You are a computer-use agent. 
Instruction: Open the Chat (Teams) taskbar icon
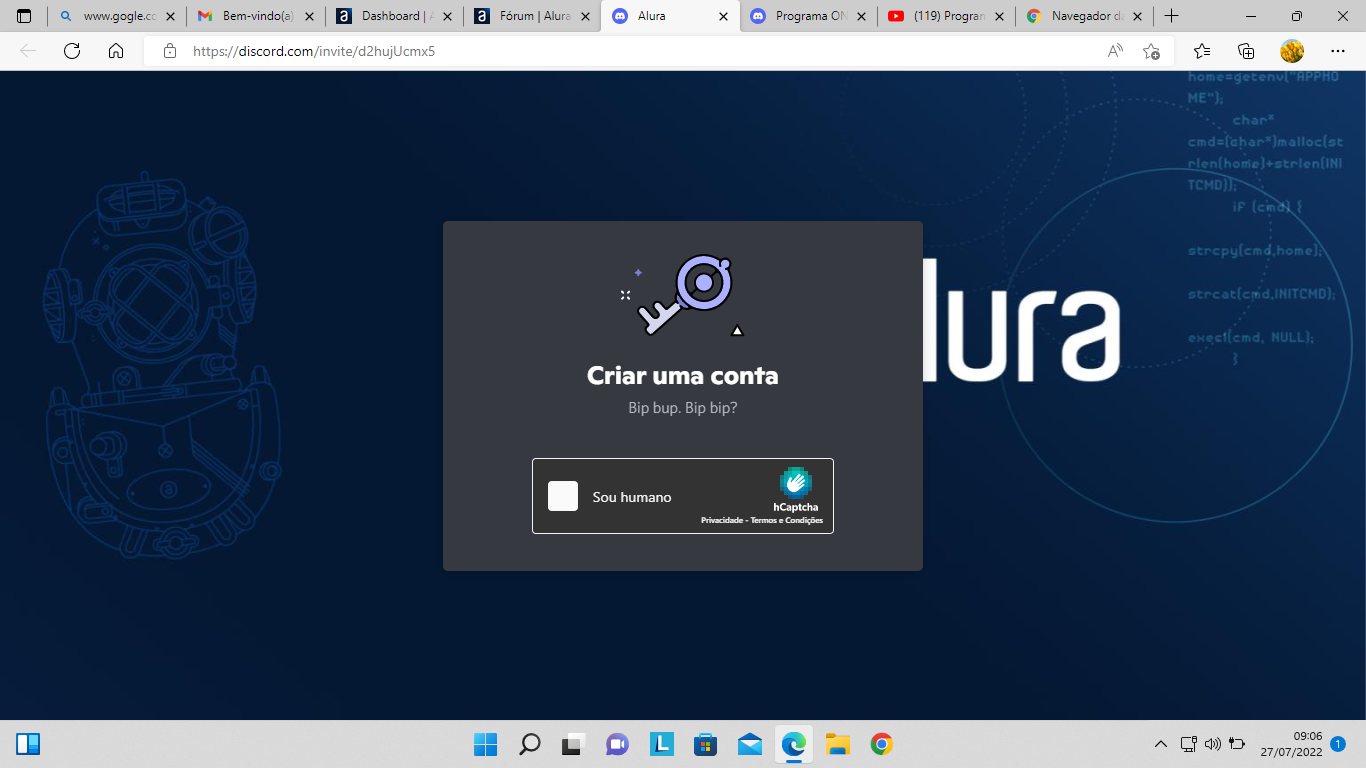coord(617,744)
